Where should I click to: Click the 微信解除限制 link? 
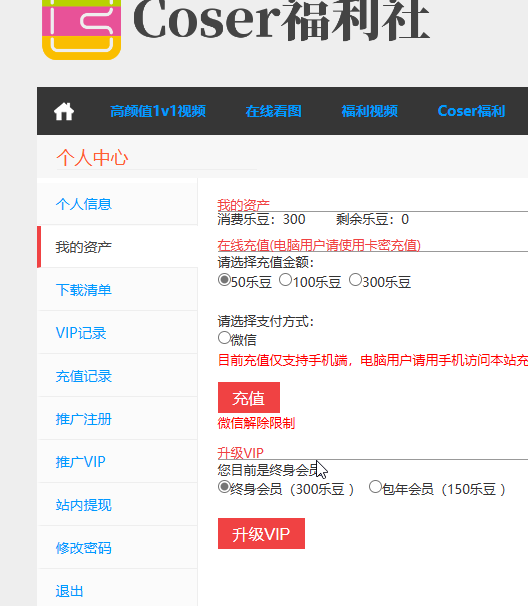(256, 423)
